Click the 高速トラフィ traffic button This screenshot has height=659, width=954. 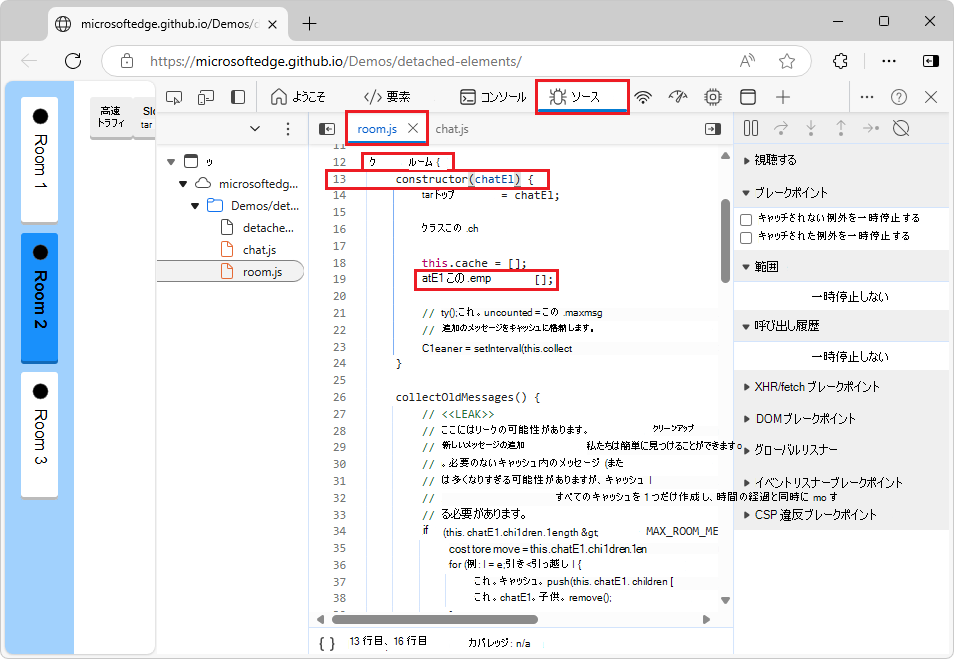111,117
